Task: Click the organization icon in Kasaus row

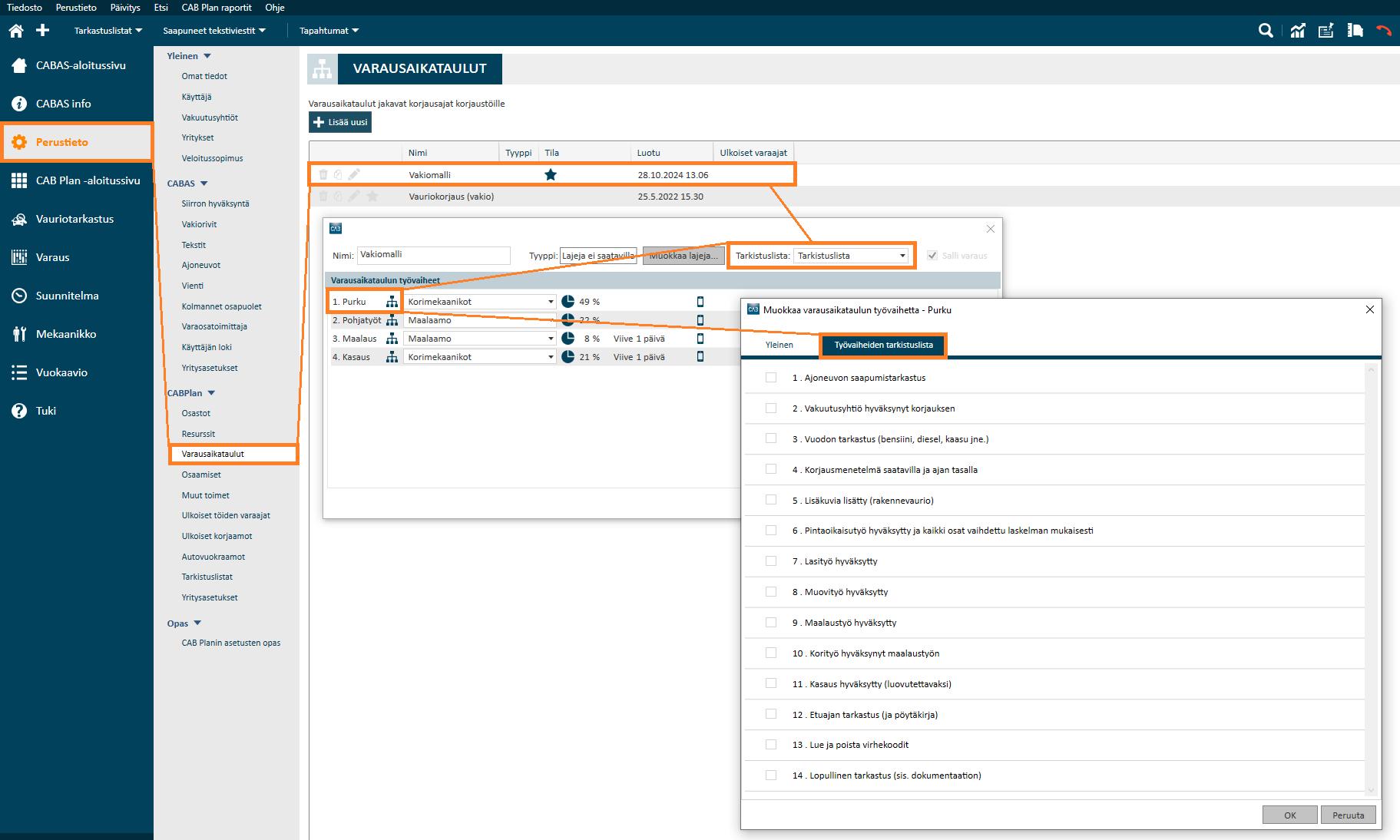Action: click(x=392, y=357)
